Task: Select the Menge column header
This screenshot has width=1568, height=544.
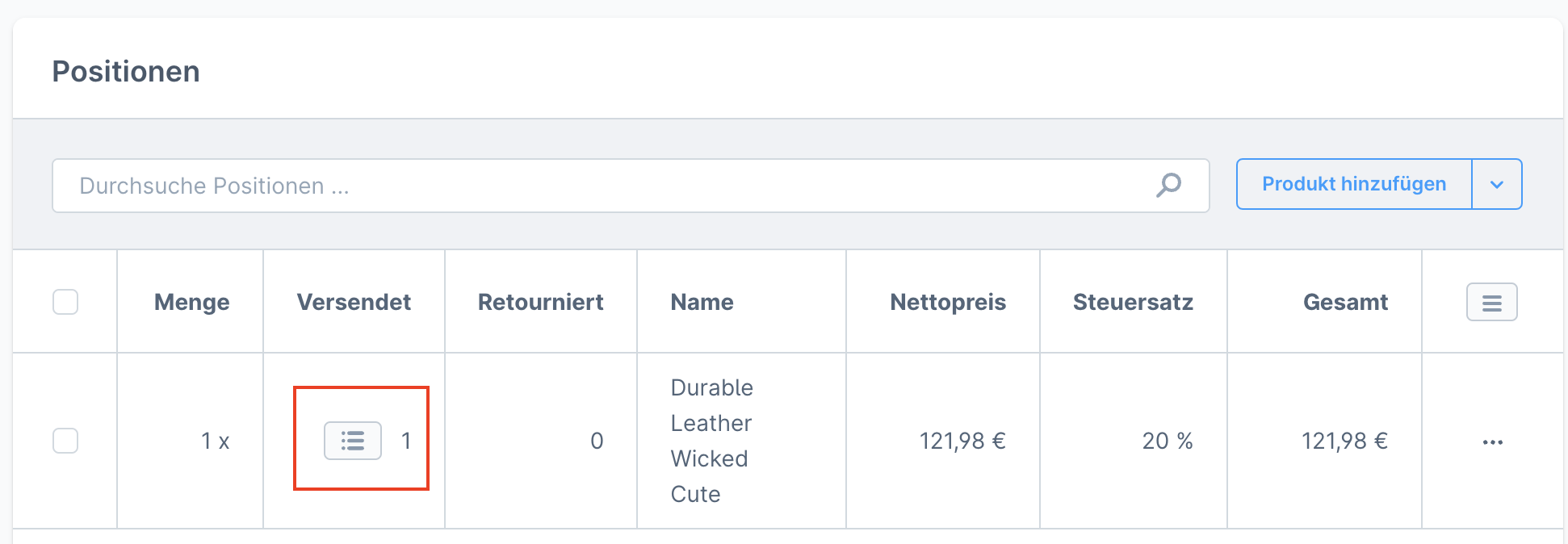Action: tap(191, 302)
